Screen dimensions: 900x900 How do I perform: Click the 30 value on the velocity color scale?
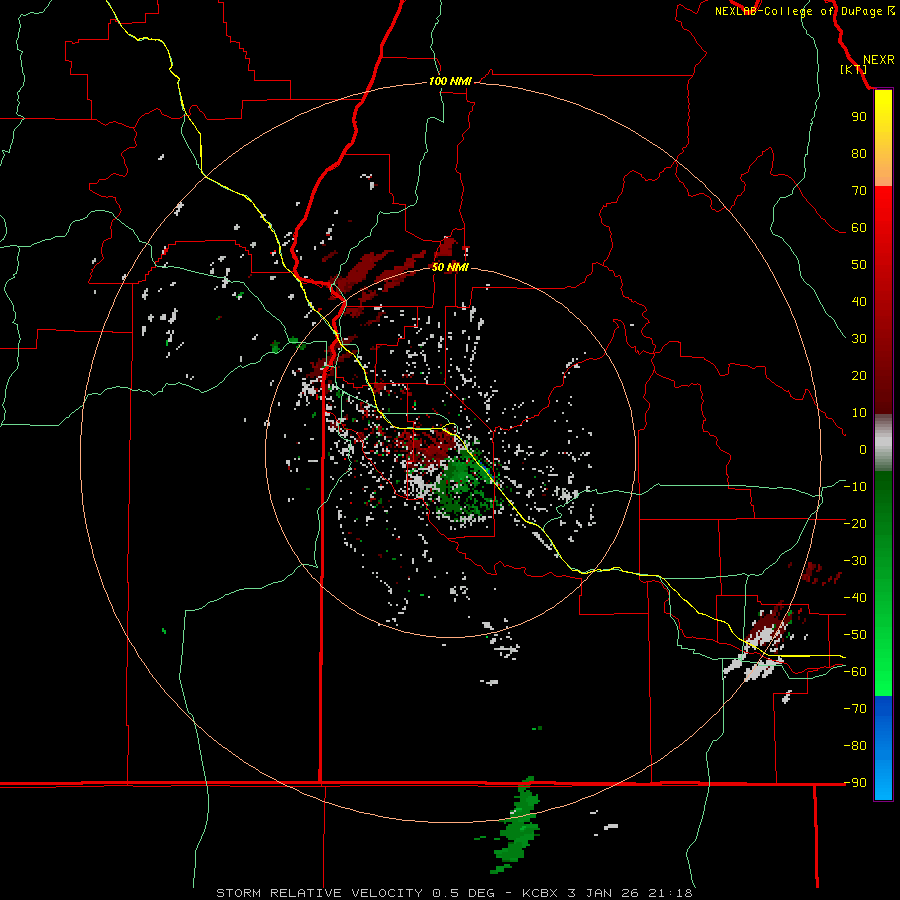click(x=859, y=339)
